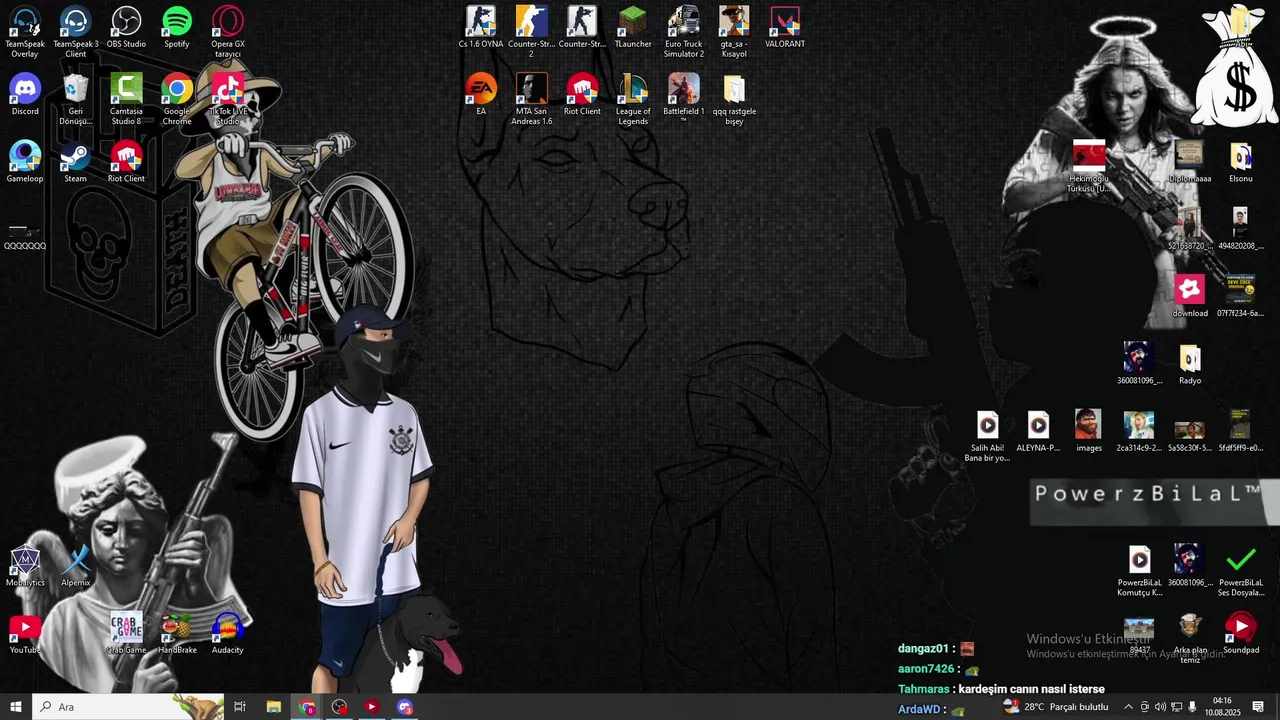Viewport: 1280px width, 720px height.
Task: Select the 89437 image file
Action: [x=1140, y=634]
